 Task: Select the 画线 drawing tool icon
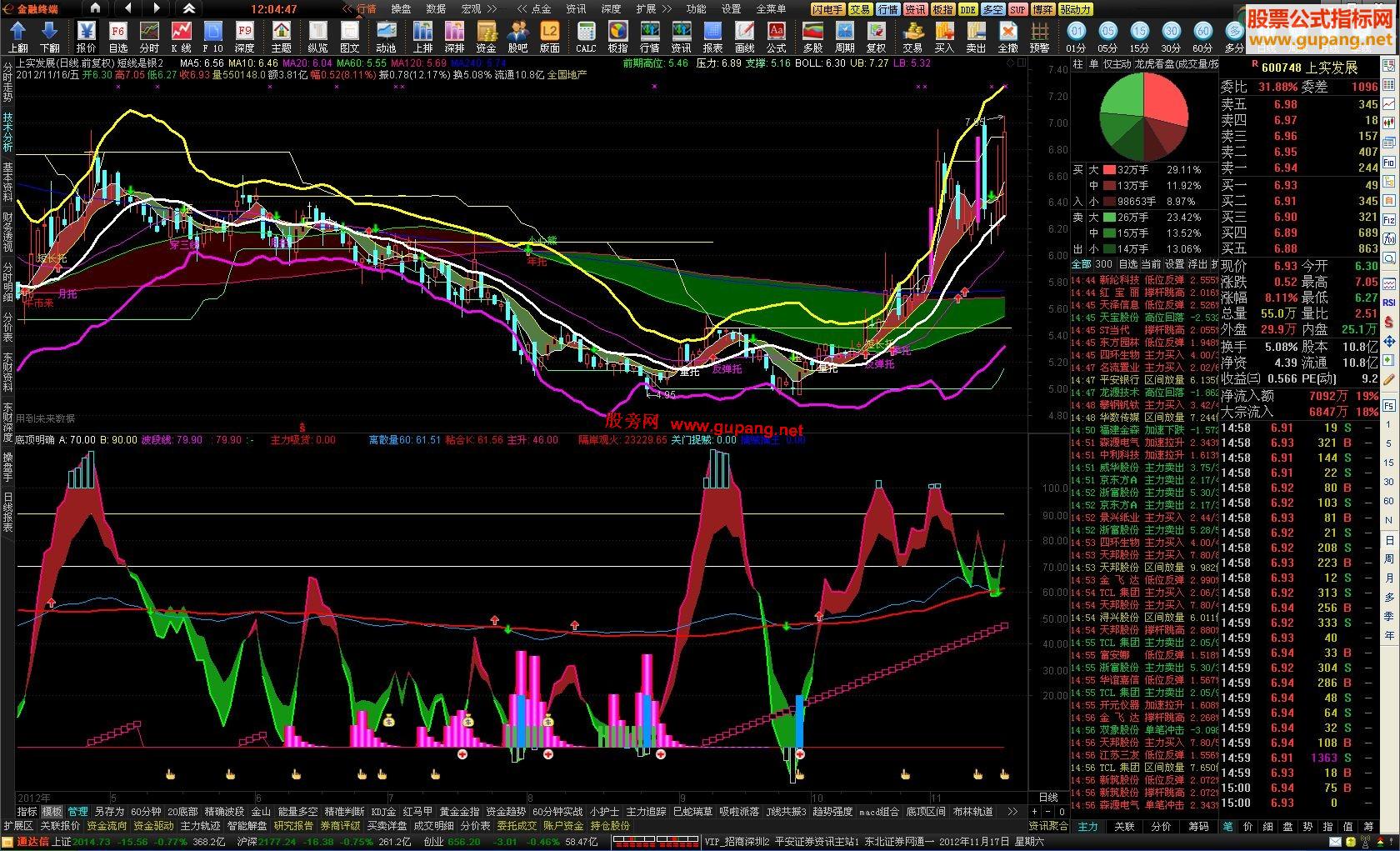pyautogui.click(x=744, y=37)
